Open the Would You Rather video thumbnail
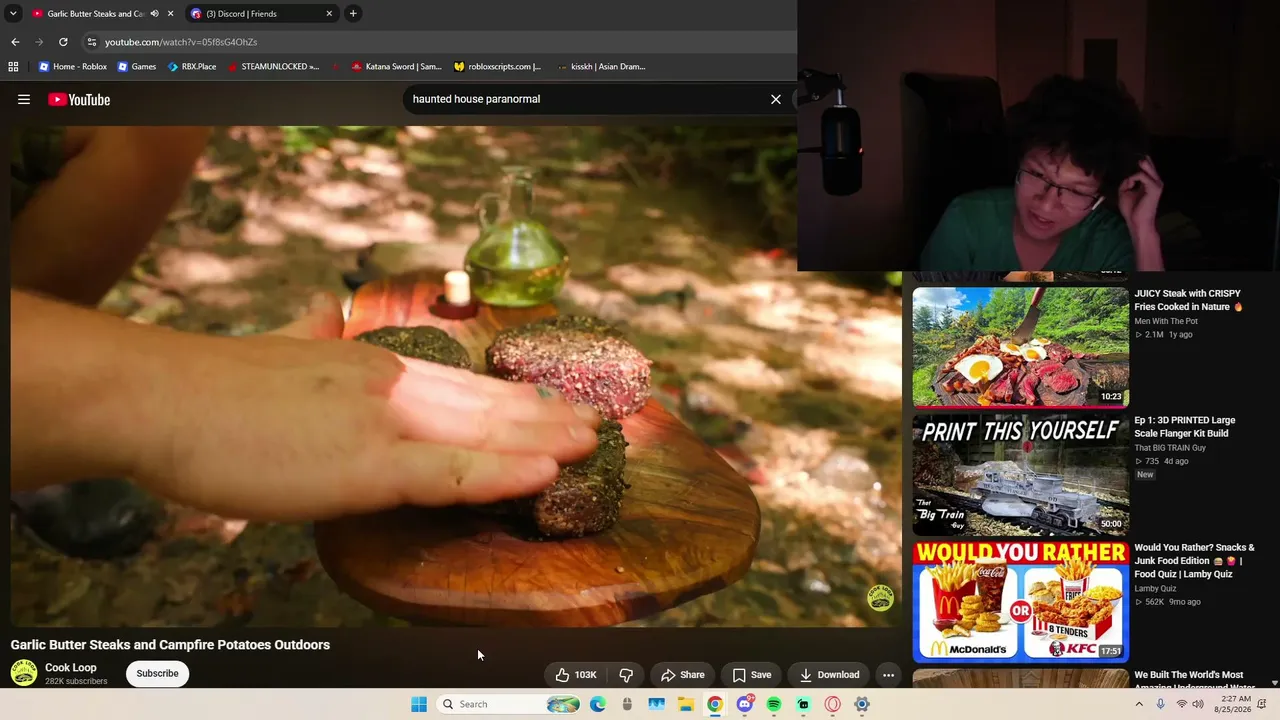 click(1020, 602)
